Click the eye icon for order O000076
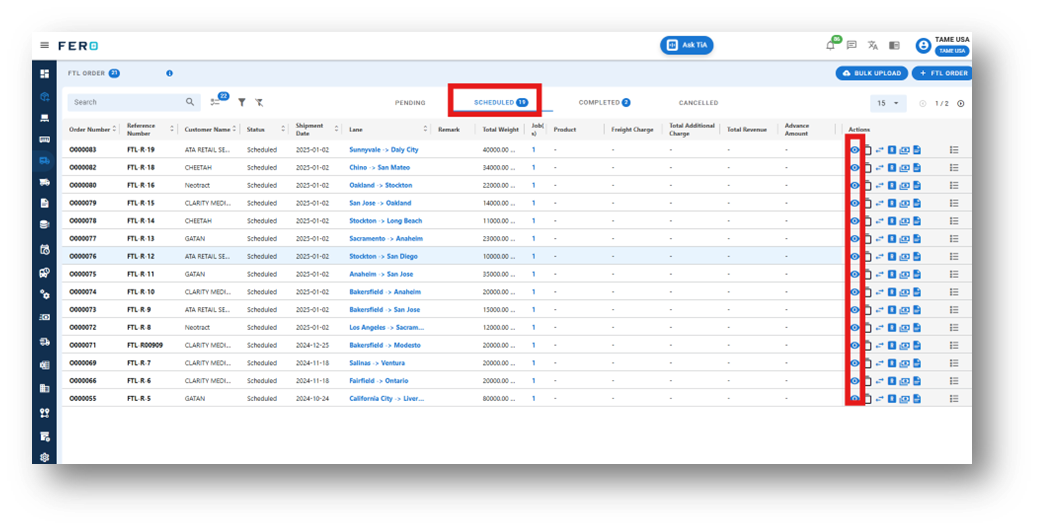 (x=855, y=256)
